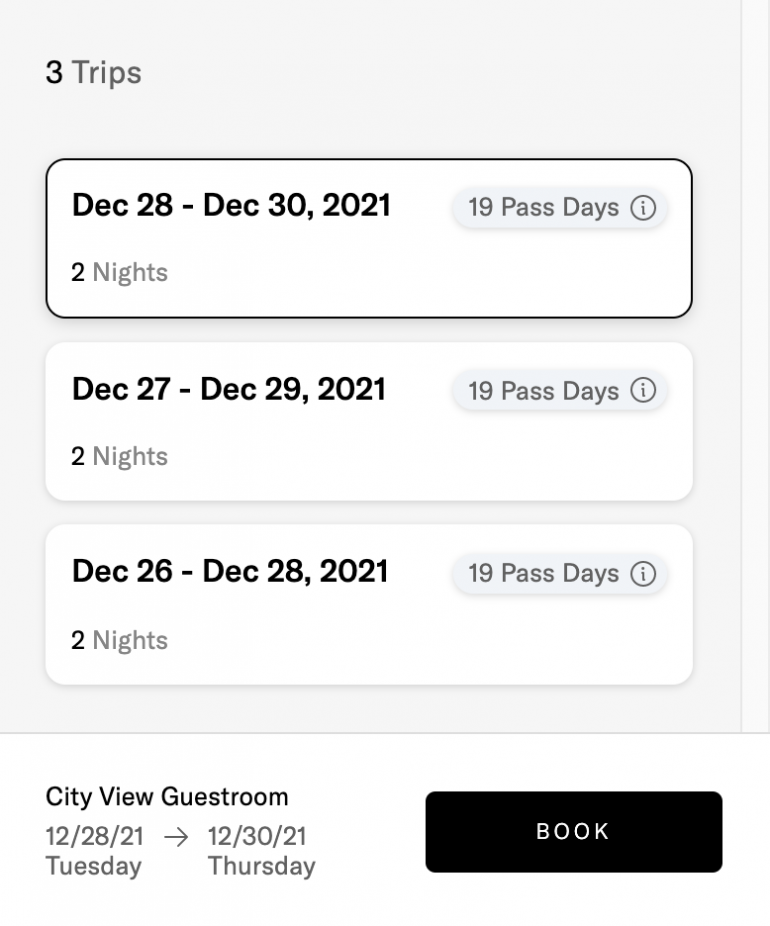Select the Dec 28 - Dec 30, 2021 trip card
This screenshot has width=770, height=926.
click(368, 238)
